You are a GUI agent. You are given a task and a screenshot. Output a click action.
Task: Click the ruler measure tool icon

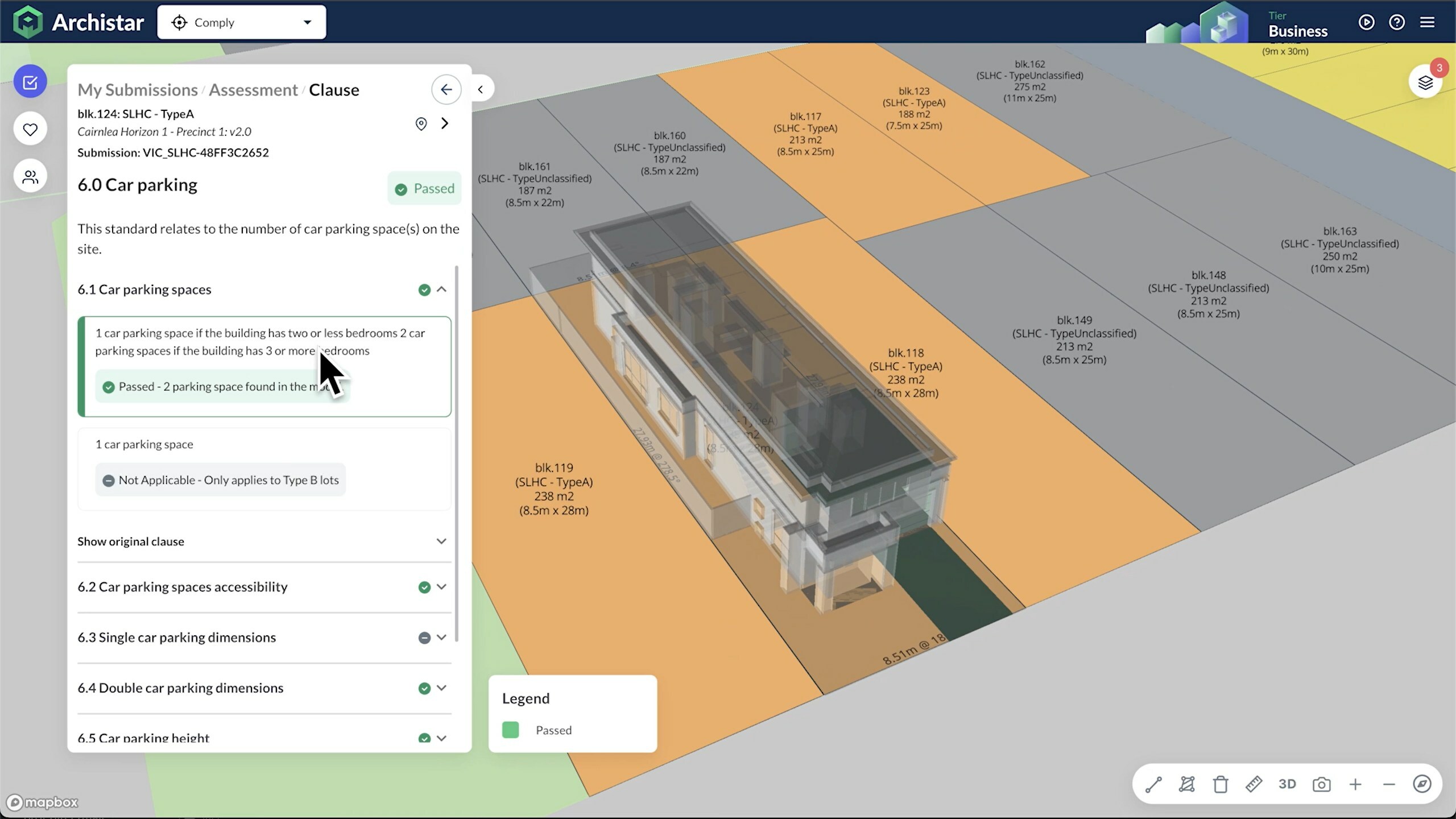point(1254,784)
